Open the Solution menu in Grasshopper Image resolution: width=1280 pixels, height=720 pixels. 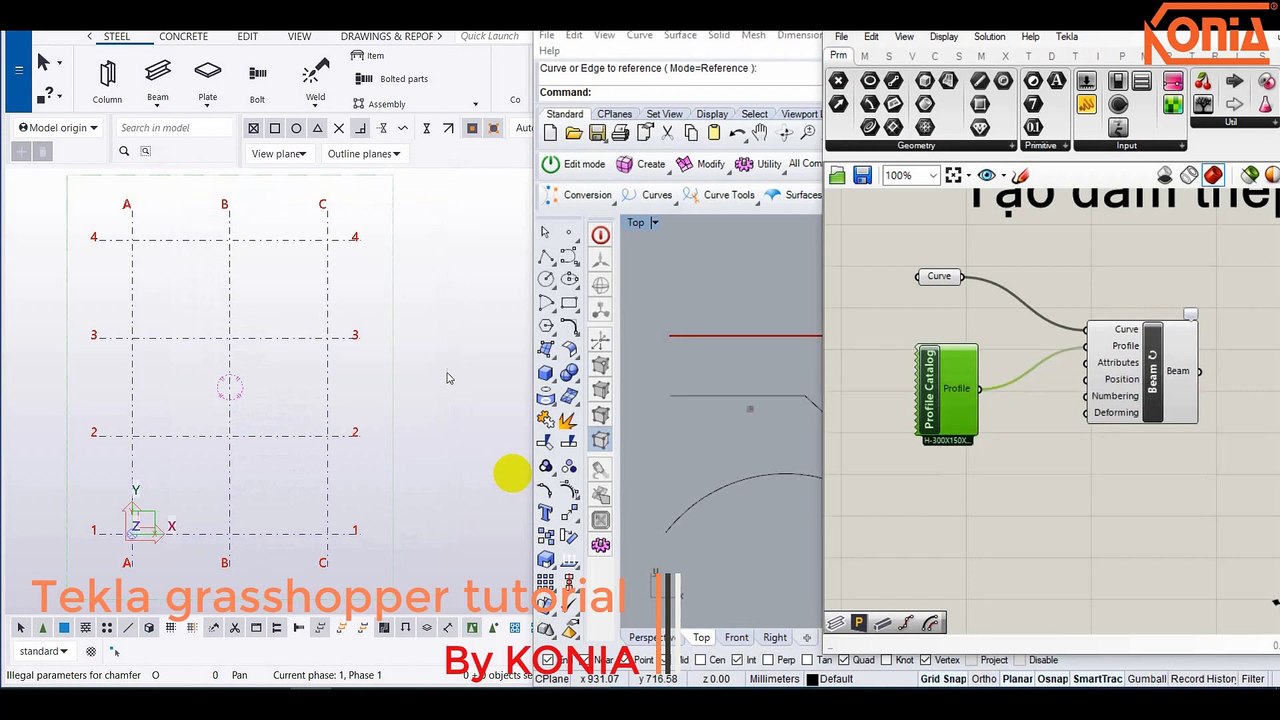tap(989, 37)
